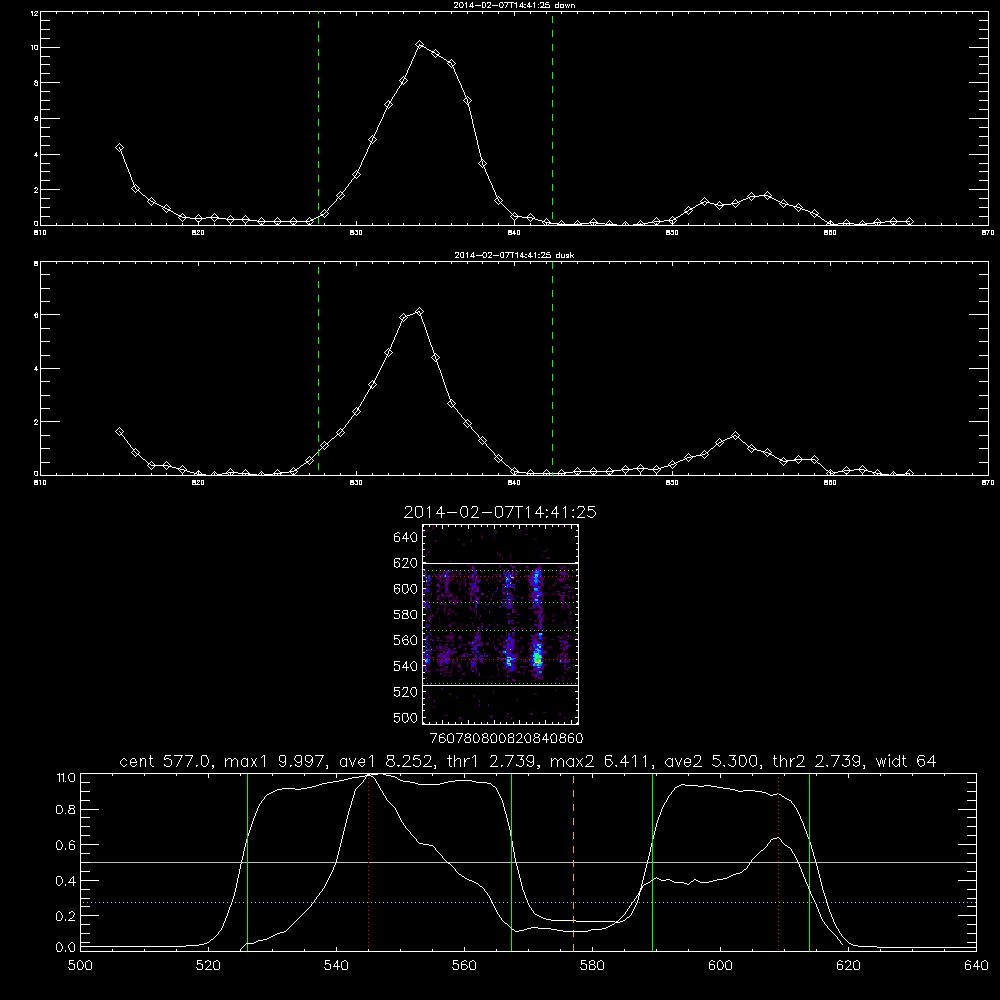
Task: Click the right green dashed line in the dawn plot
Action: point(552,119)
